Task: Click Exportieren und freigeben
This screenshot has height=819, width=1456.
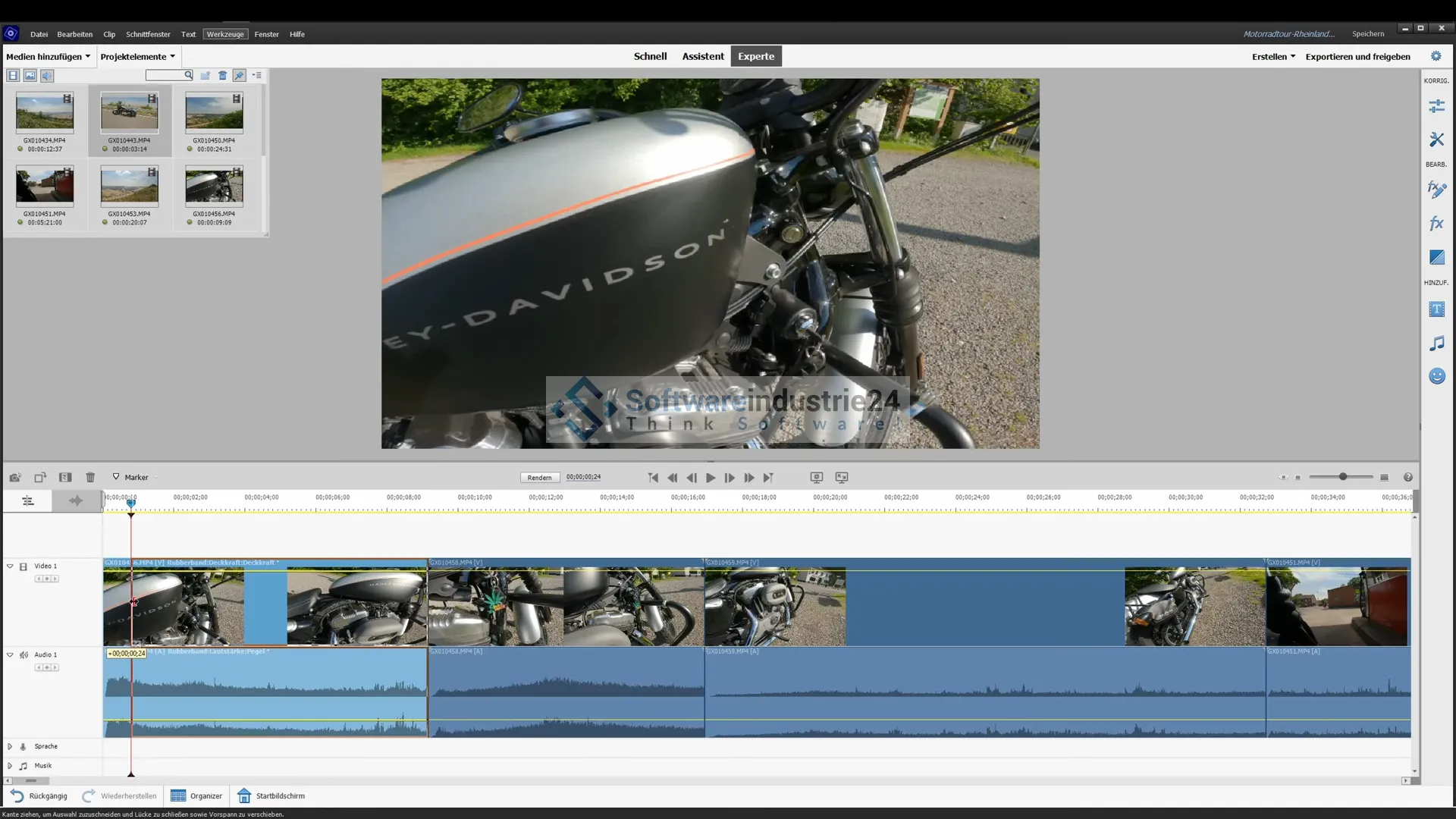Action: point(1357,57)
